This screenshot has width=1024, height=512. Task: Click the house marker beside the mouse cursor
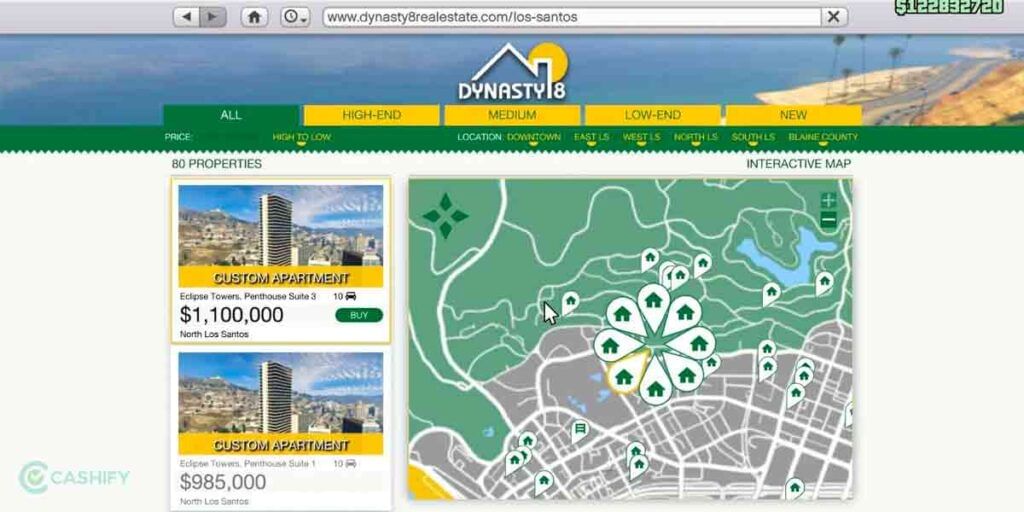(571, 302)
